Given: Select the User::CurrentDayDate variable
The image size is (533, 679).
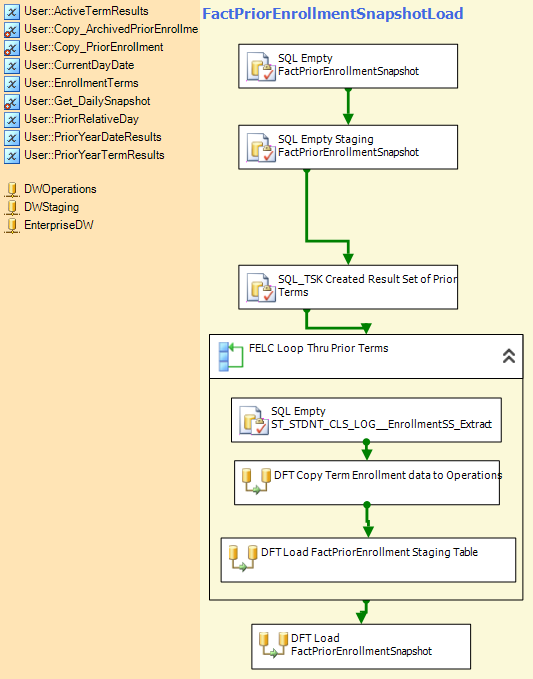Looking at the screenshot, I should click(69, 65).
